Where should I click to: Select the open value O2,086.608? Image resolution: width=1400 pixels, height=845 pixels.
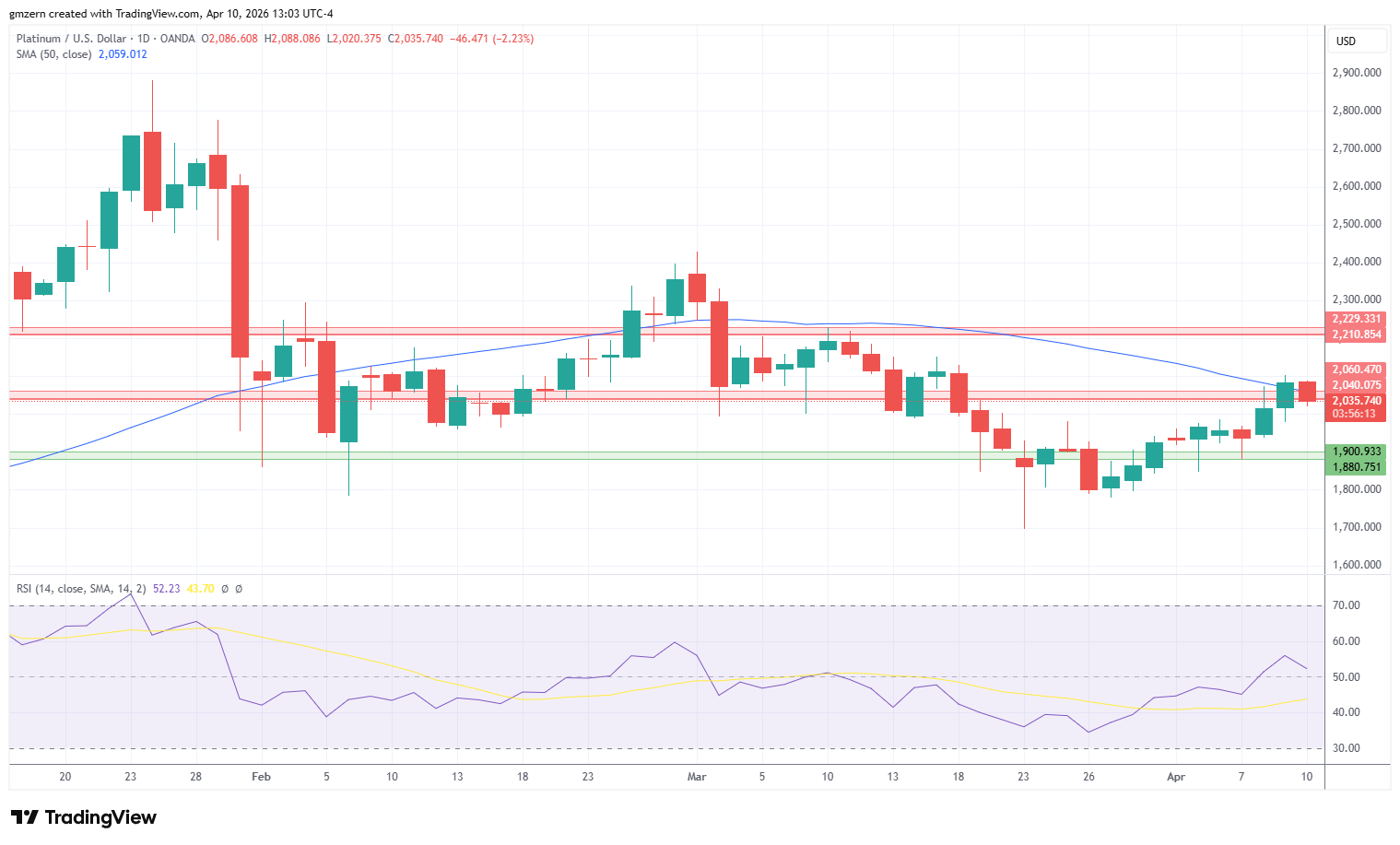click(229, 39)
